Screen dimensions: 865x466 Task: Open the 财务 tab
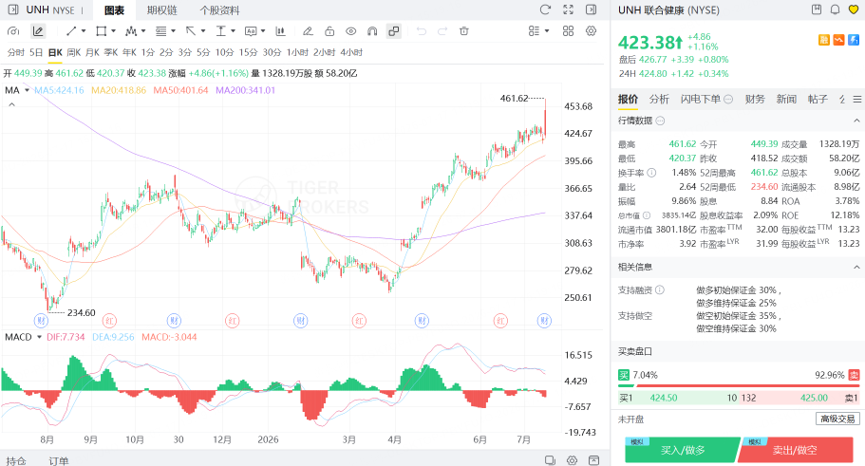(x=755, y=99)
